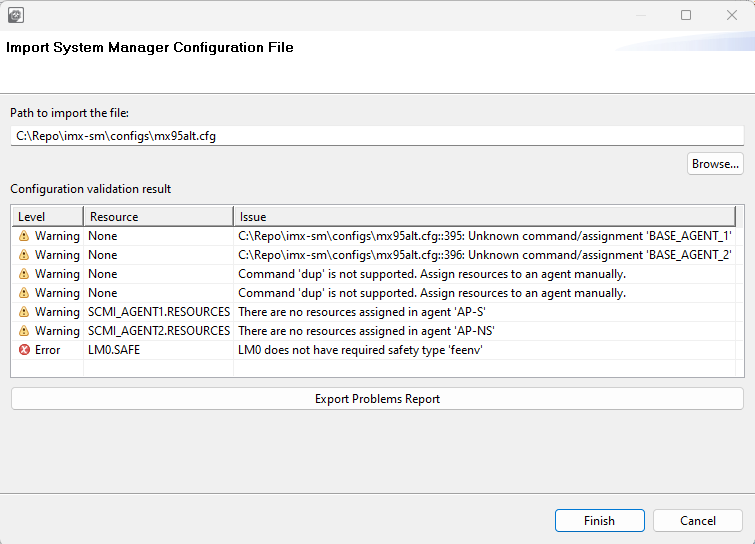Click the file path input field
Image resolution: width=755 pixels, height=544 pixels.
377,136
